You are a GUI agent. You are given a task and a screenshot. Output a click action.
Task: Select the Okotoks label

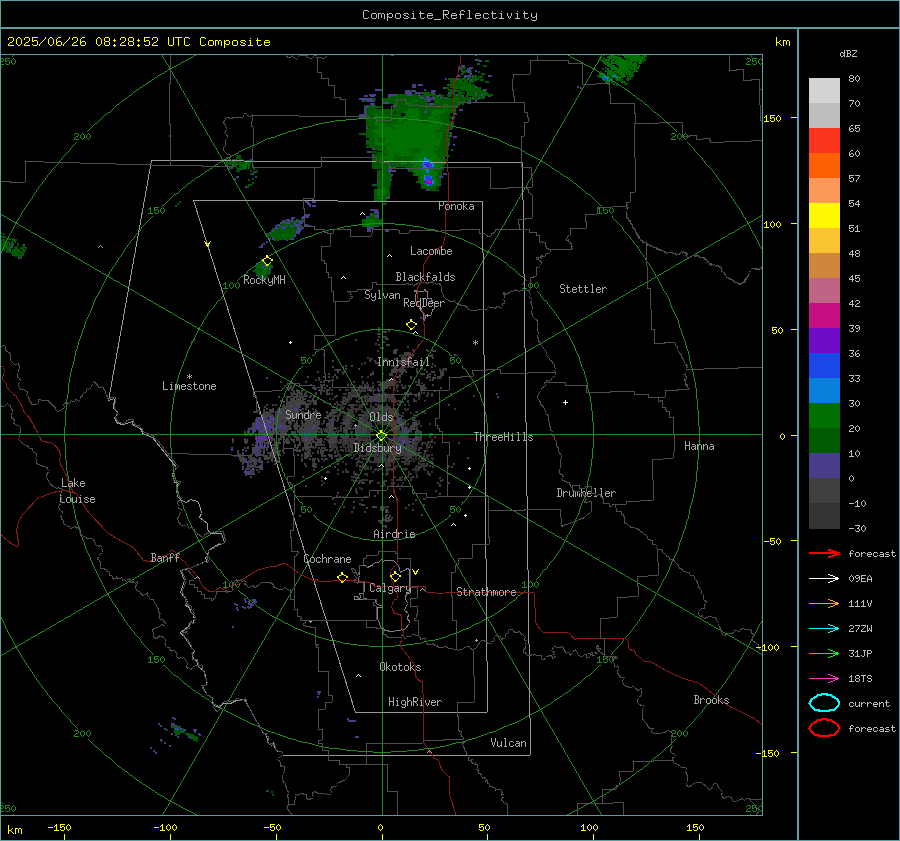(400, 667)
